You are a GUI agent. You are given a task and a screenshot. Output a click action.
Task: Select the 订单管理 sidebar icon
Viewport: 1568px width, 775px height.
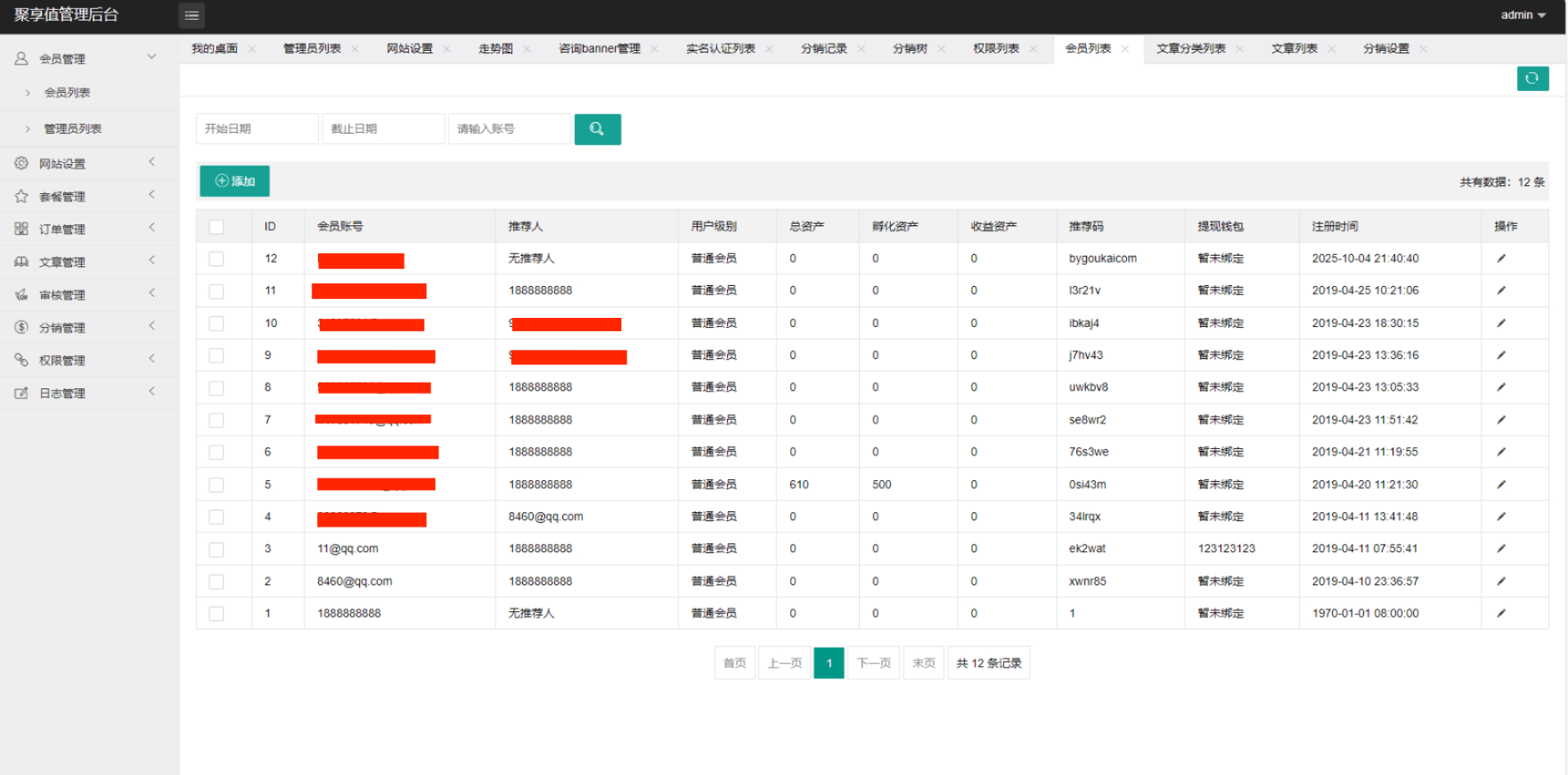pos(20,229)
